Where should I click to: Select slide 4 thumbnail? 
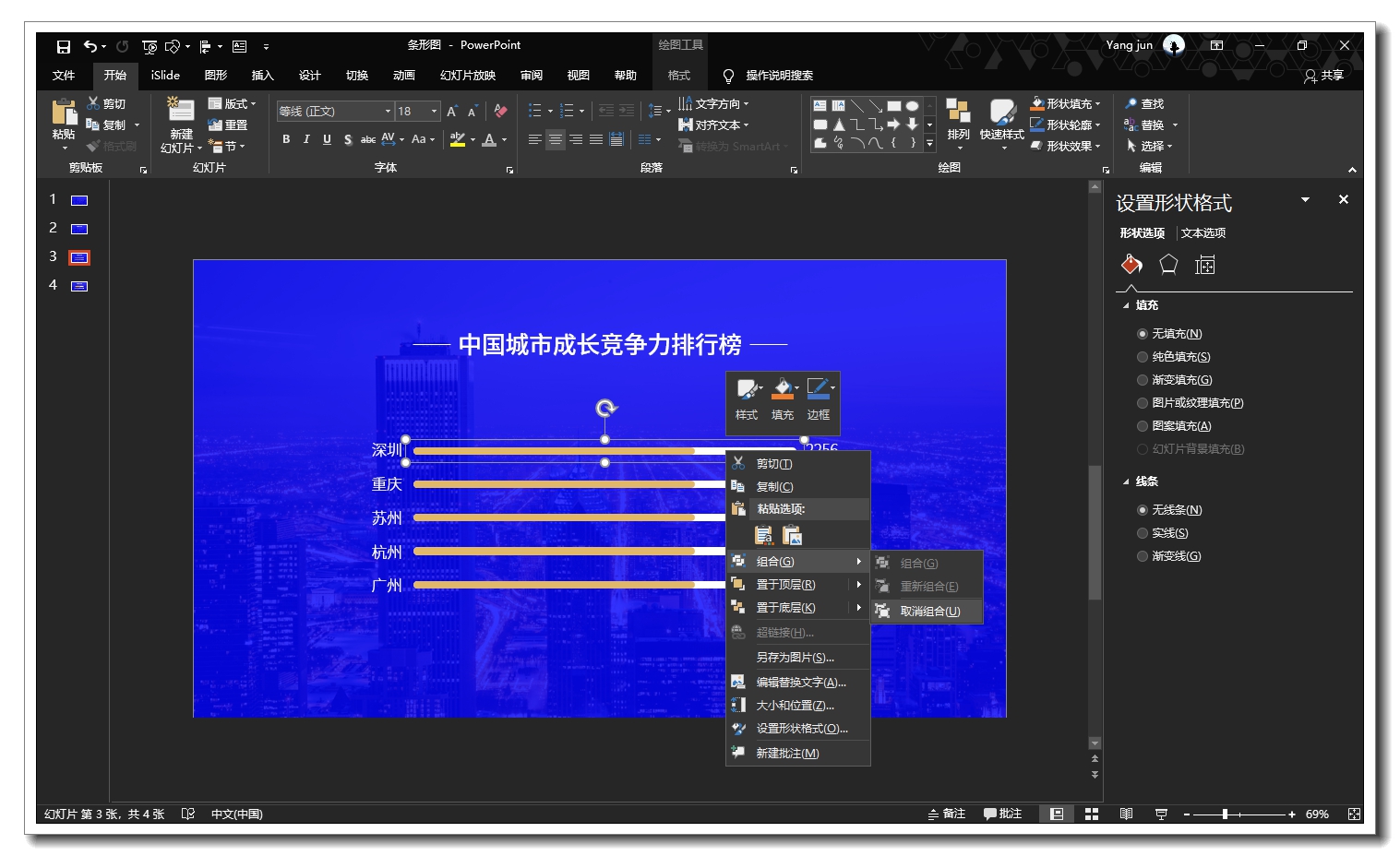79,286
